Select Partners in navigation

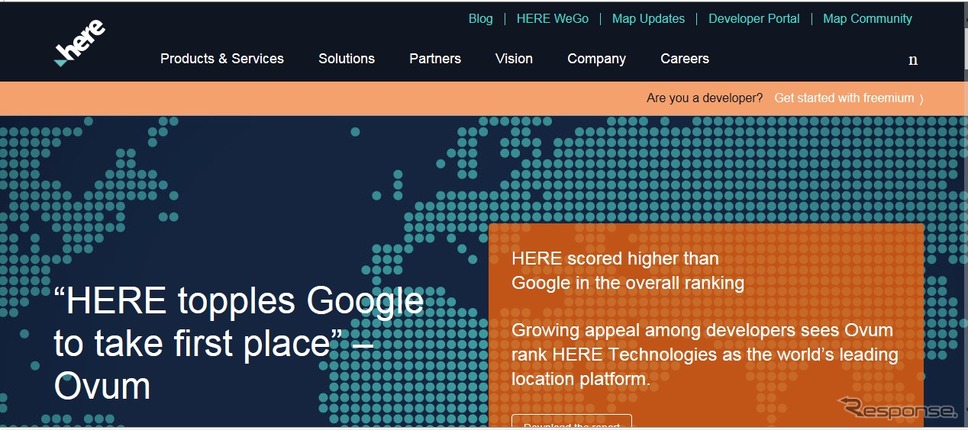point(435,59)
